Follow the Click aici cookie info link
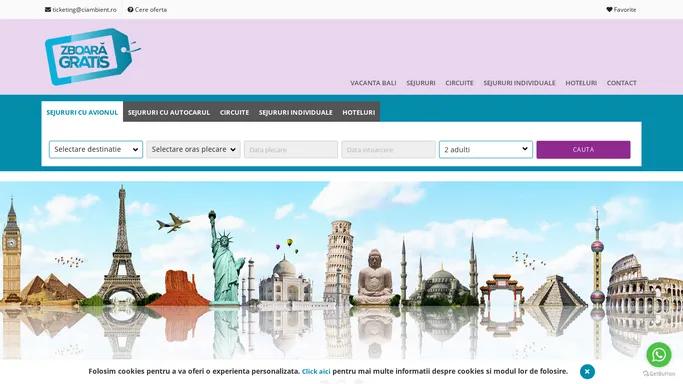The height and width of the screenshot is (384, 683). (x=316, y=371)
